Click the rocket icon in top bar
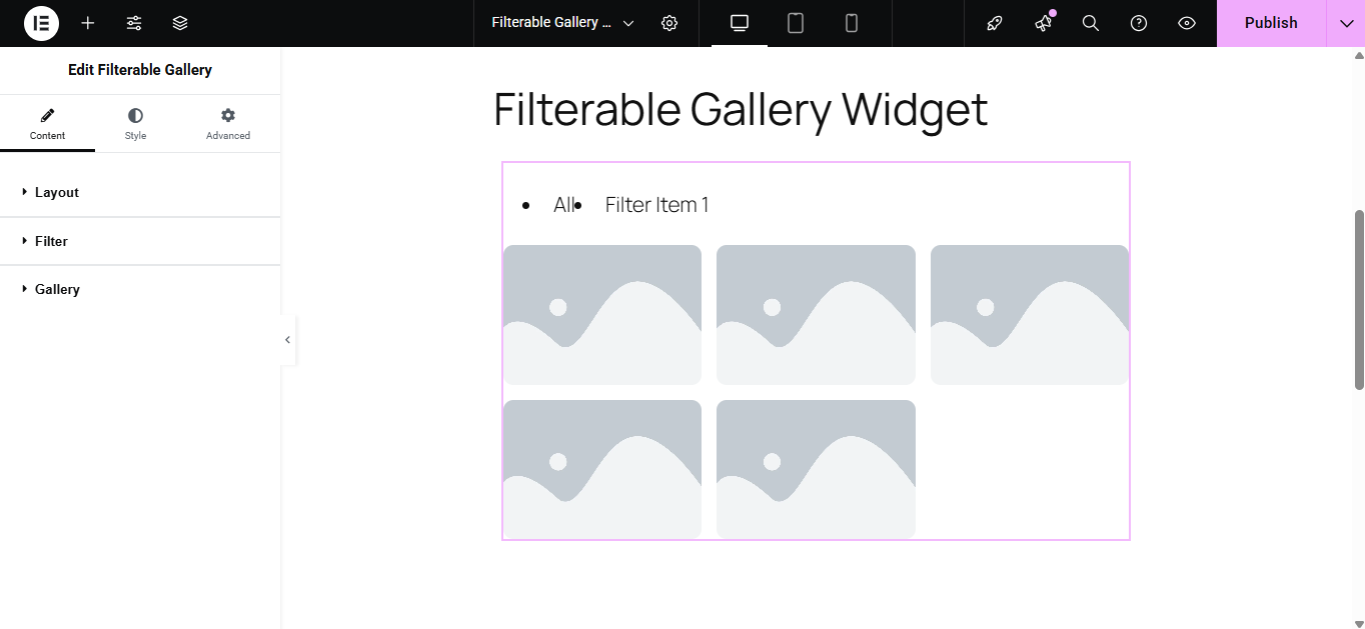The width and height of the screenshot is (1365, 629). [x=995, y=23]
